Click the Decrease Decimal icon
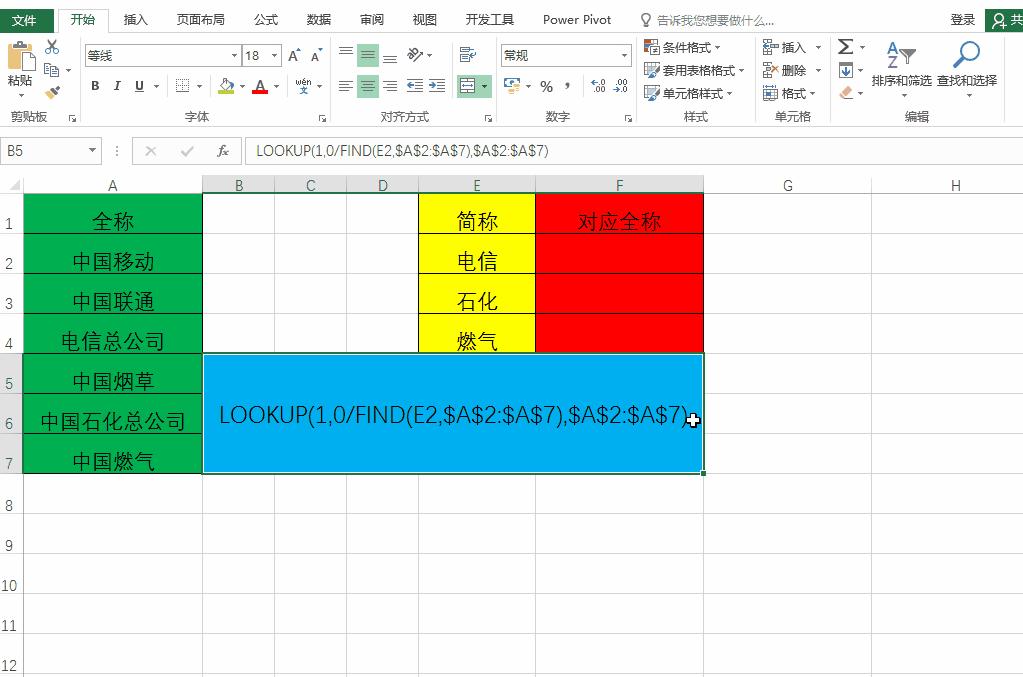This screenshot has width=1023, height=677. 621,85
